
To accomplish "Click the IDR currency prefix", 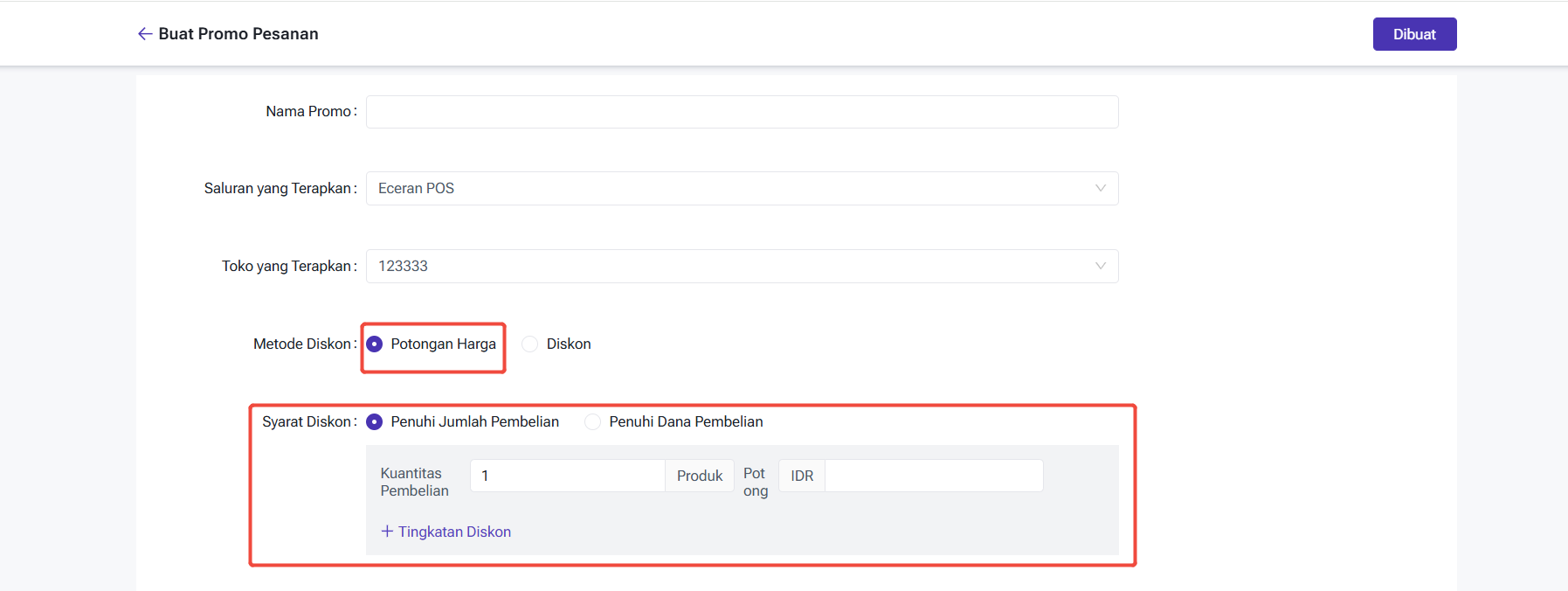I will [802, 476].
